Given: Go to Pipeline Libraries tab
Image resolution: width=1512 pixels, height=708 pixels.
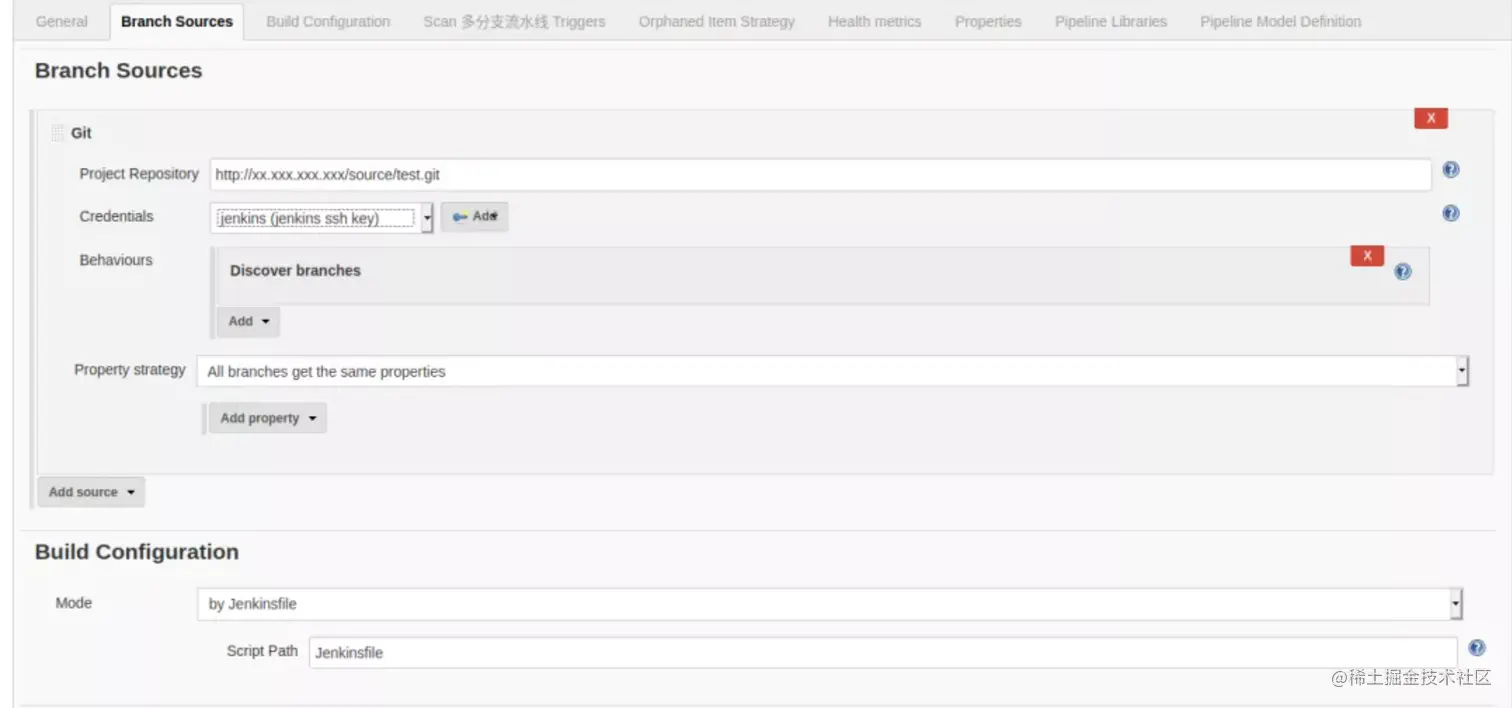Looking at the screenshot, I should click(x=1111, y=21).
